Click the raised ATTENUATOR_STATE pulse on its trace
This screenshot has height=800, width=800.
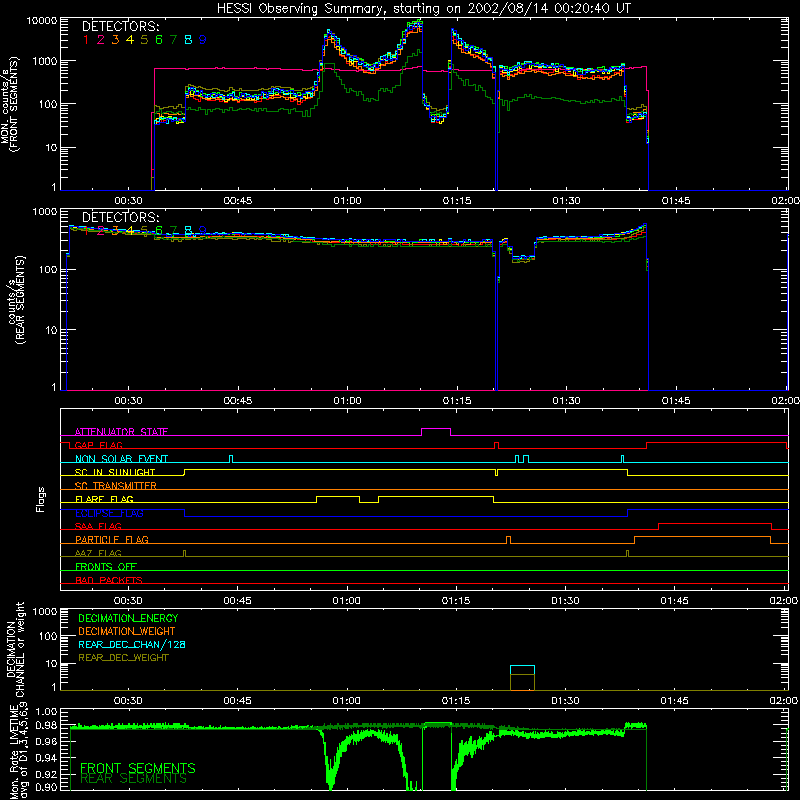436,429
